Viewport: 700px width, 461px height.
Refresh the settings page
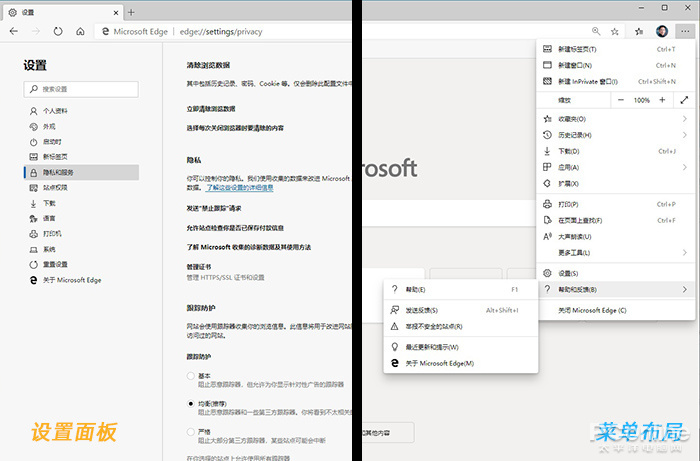click(x=58, y=31)
